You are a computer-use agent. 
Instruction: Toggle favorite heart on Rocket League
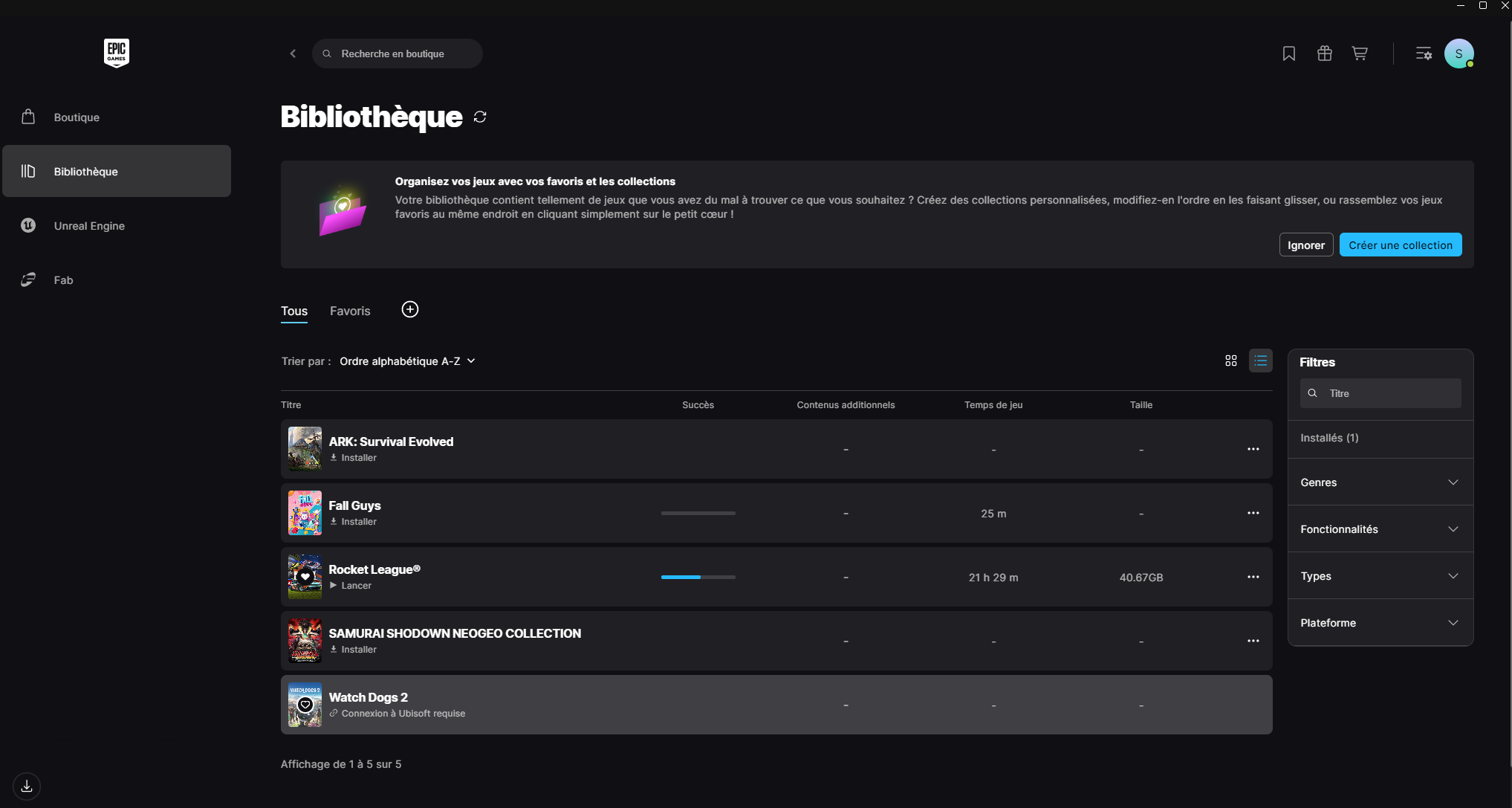(x=305, y=576)
